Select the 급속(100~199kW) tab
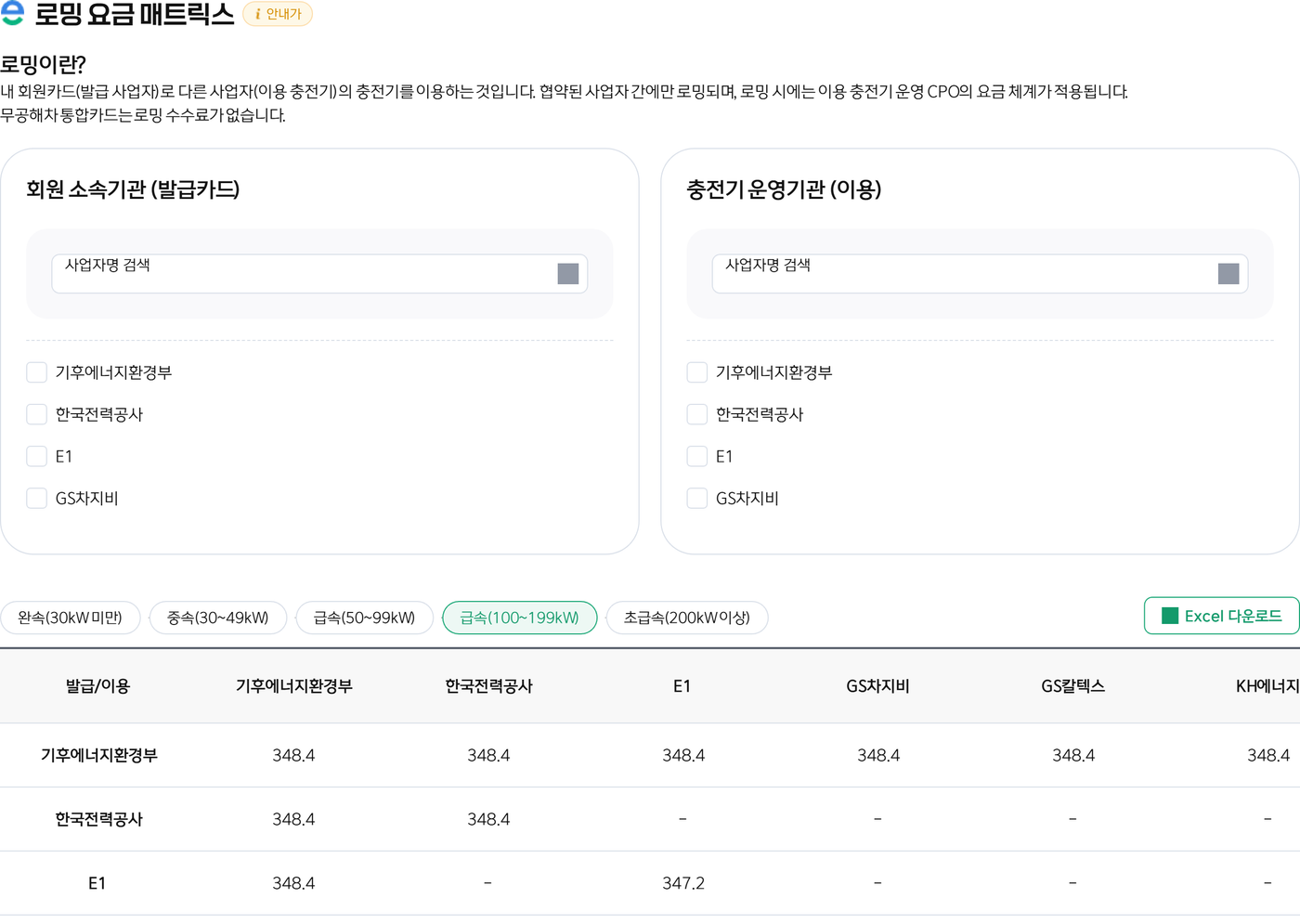Image resolution: width=1300 pixels, height=924 pixels. (520, 618)
